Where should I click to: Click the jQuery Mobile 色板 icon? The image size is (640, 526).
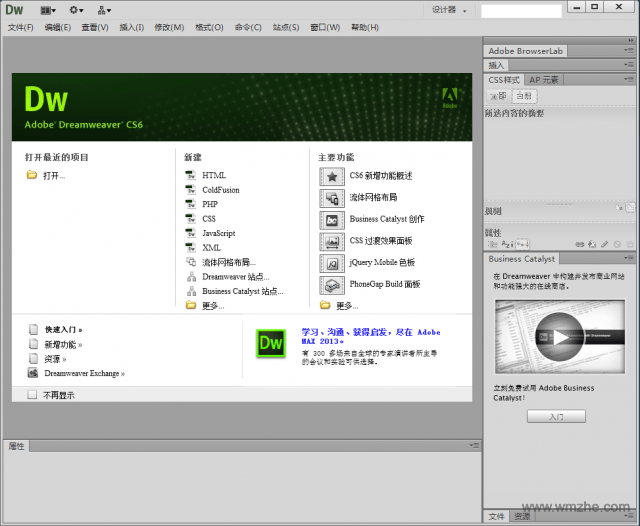click(x=331, y=263)
